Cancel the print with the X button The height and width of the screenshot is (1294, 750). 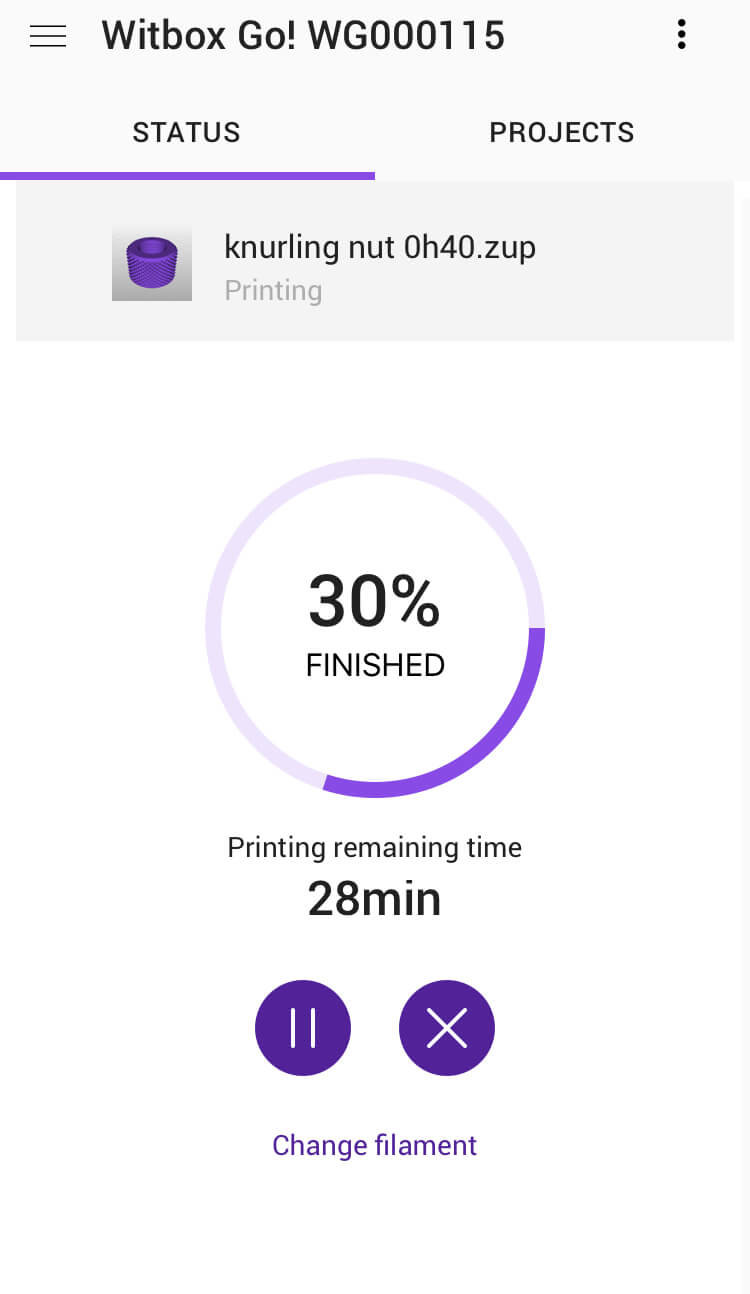(447, 1028)
